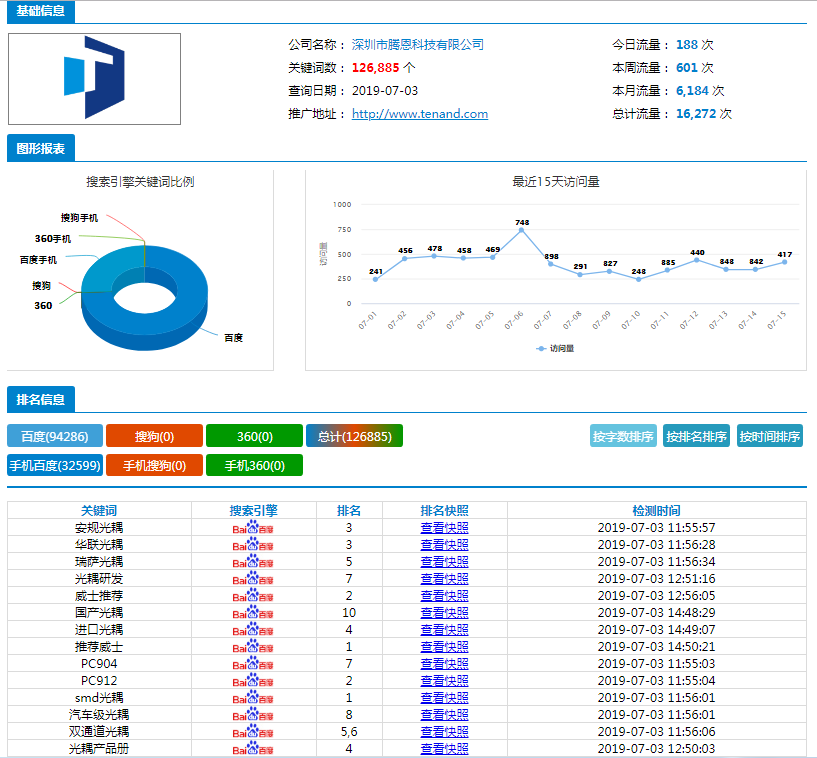Select the 手机百度(32599) tab
Image resolution: width=817 pixels, height=758 pixels.
54,465
